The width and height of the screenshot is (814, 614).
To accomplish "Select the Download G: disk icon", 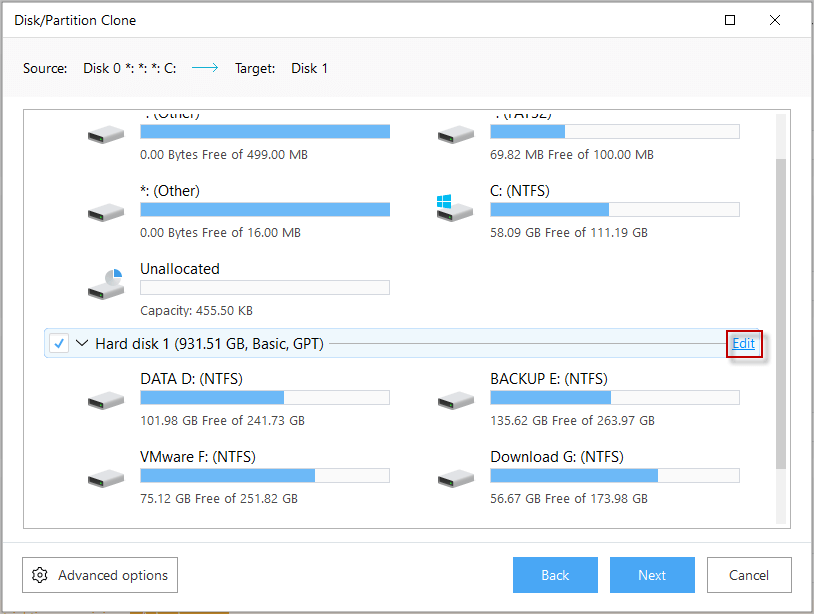I will 456,476.
